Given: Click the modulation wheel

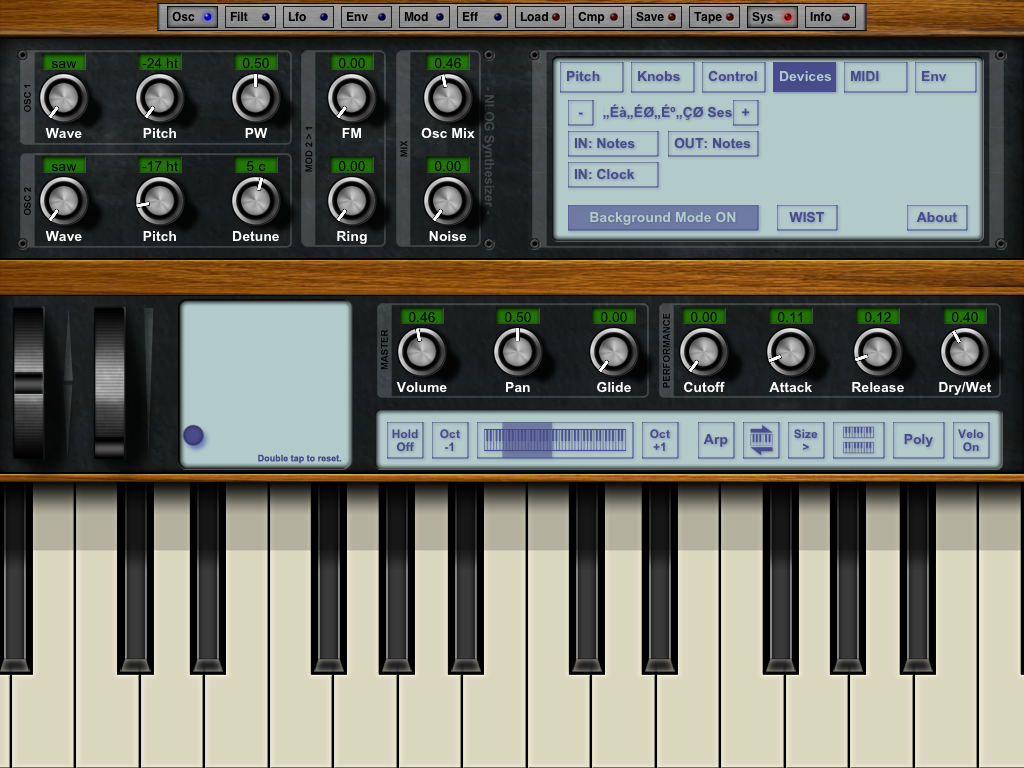Looking at the screenshot, I should pos(109,383).
